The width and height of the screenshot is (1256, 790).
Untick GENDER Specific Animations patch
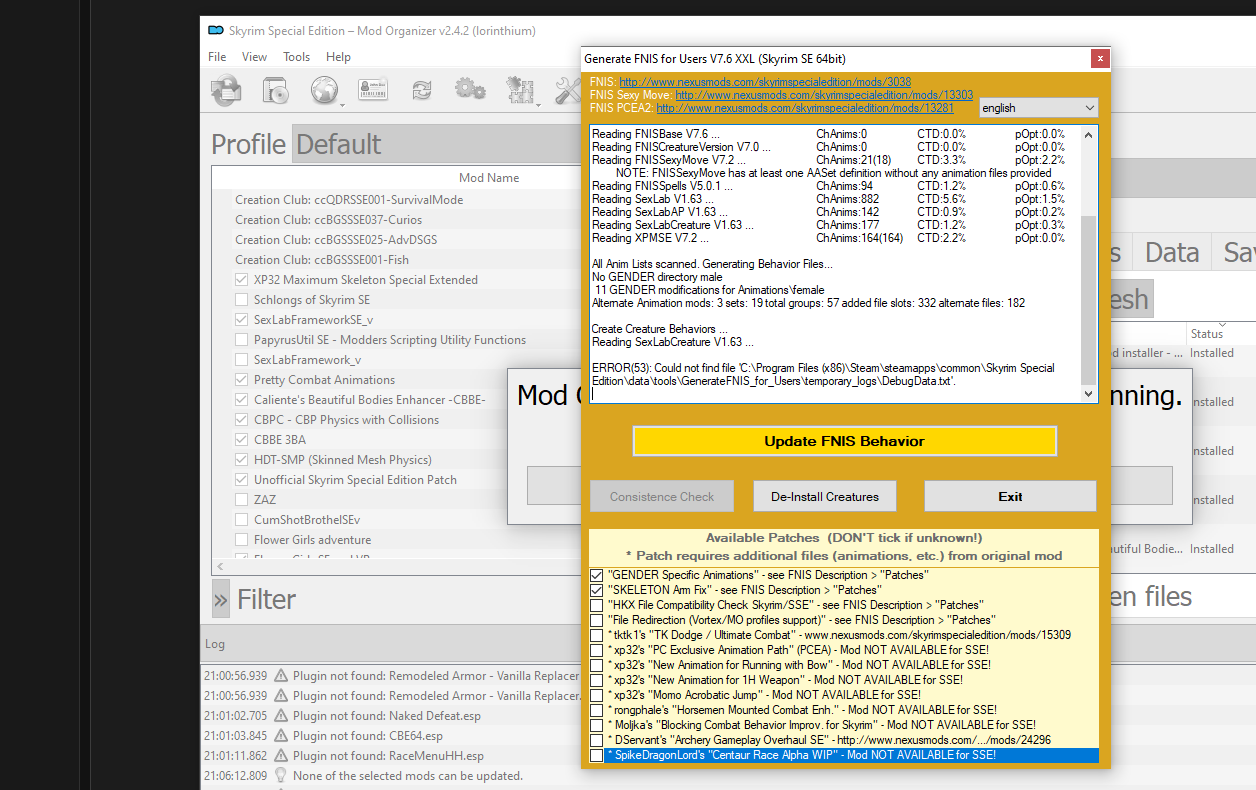coord(597,575)
